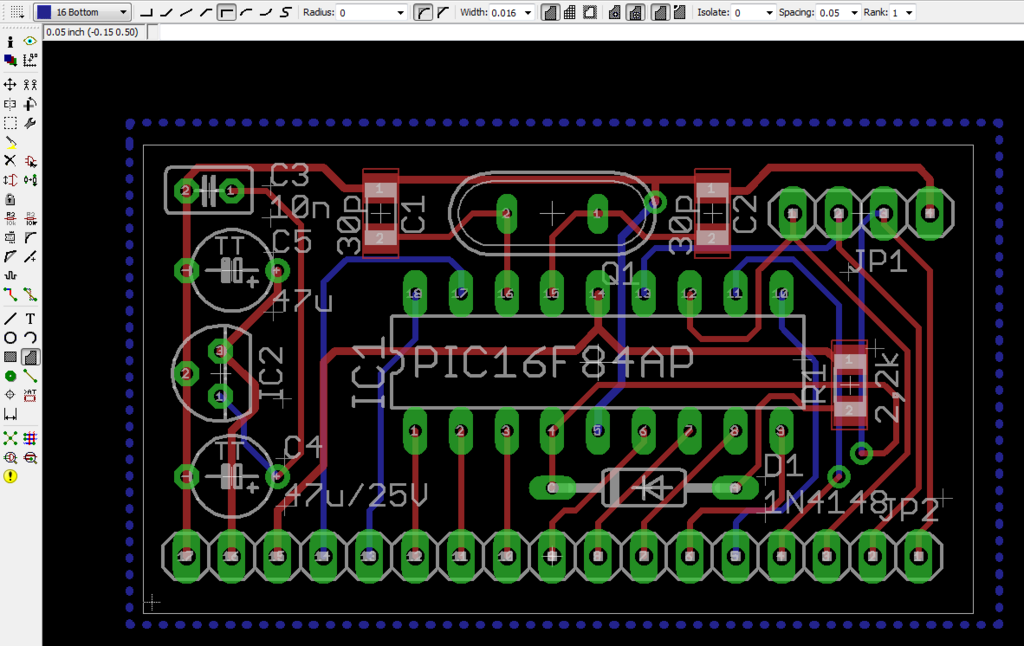Select the Group selection tool
This screenshot has width=1024, height=646.
tap(10, 123)
